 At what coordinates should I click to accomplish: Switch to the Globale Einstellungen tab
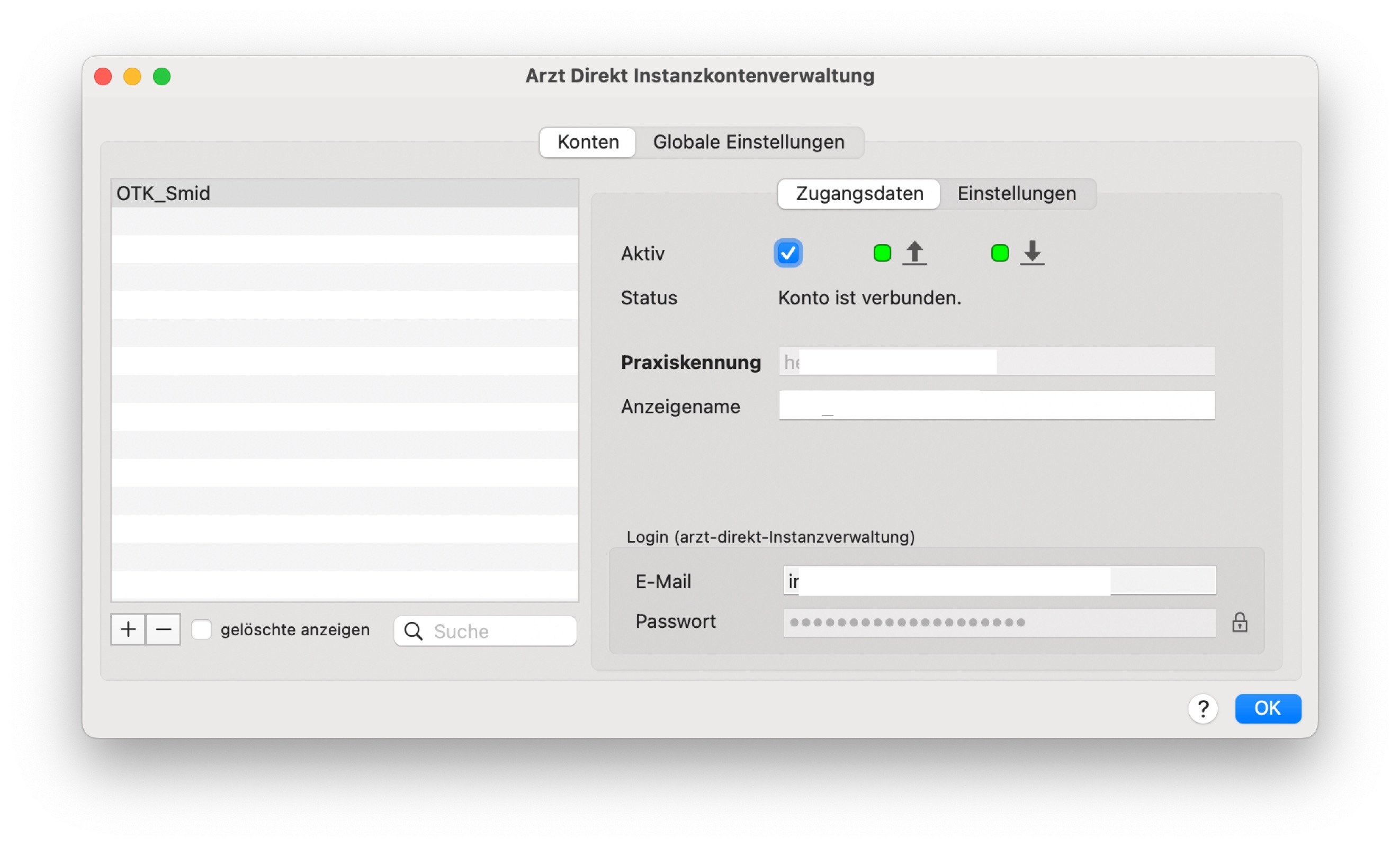pos(749,142)
